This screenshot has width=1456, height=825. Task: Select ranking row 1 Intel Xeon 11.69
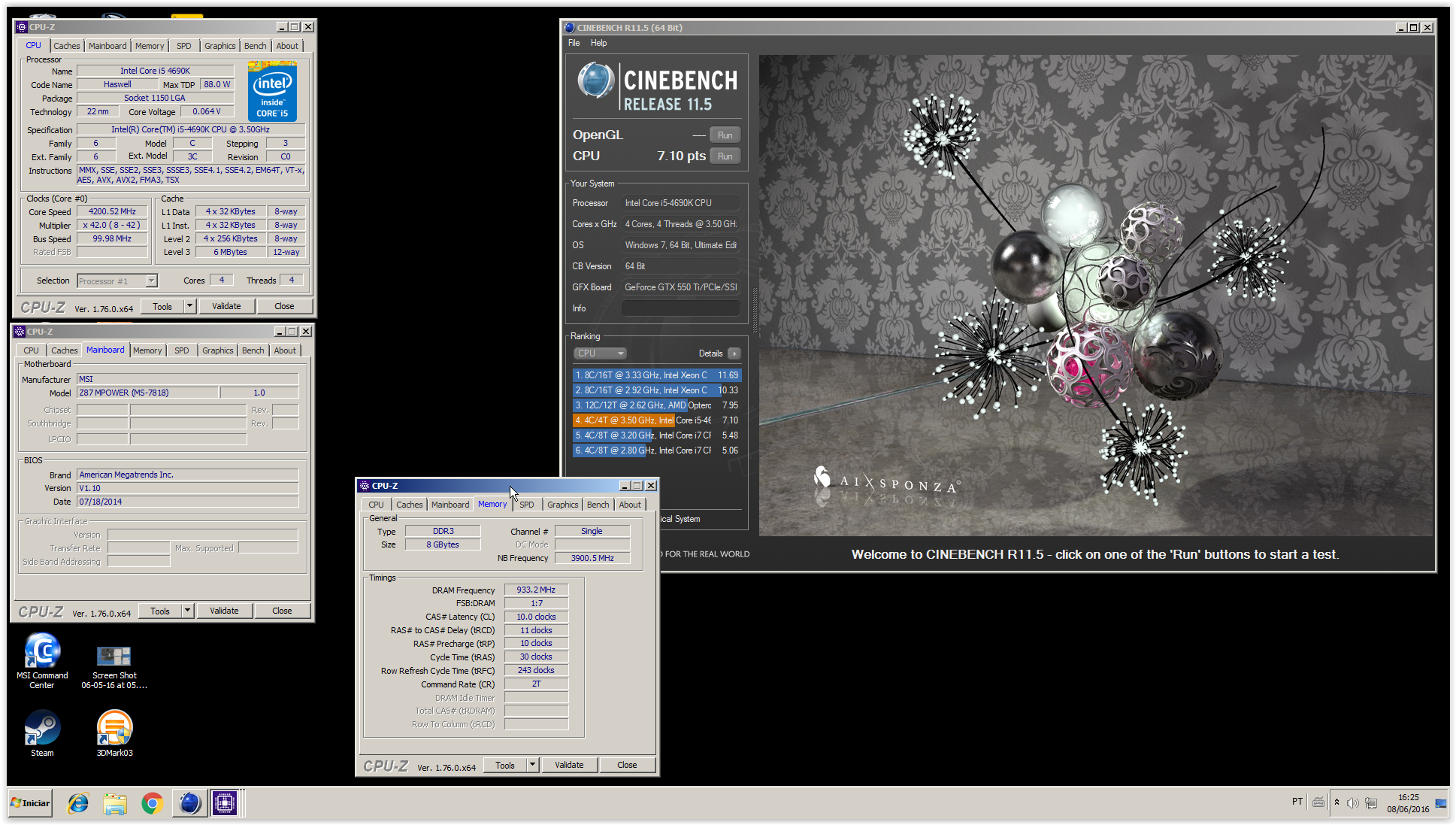tap(657, 375)
